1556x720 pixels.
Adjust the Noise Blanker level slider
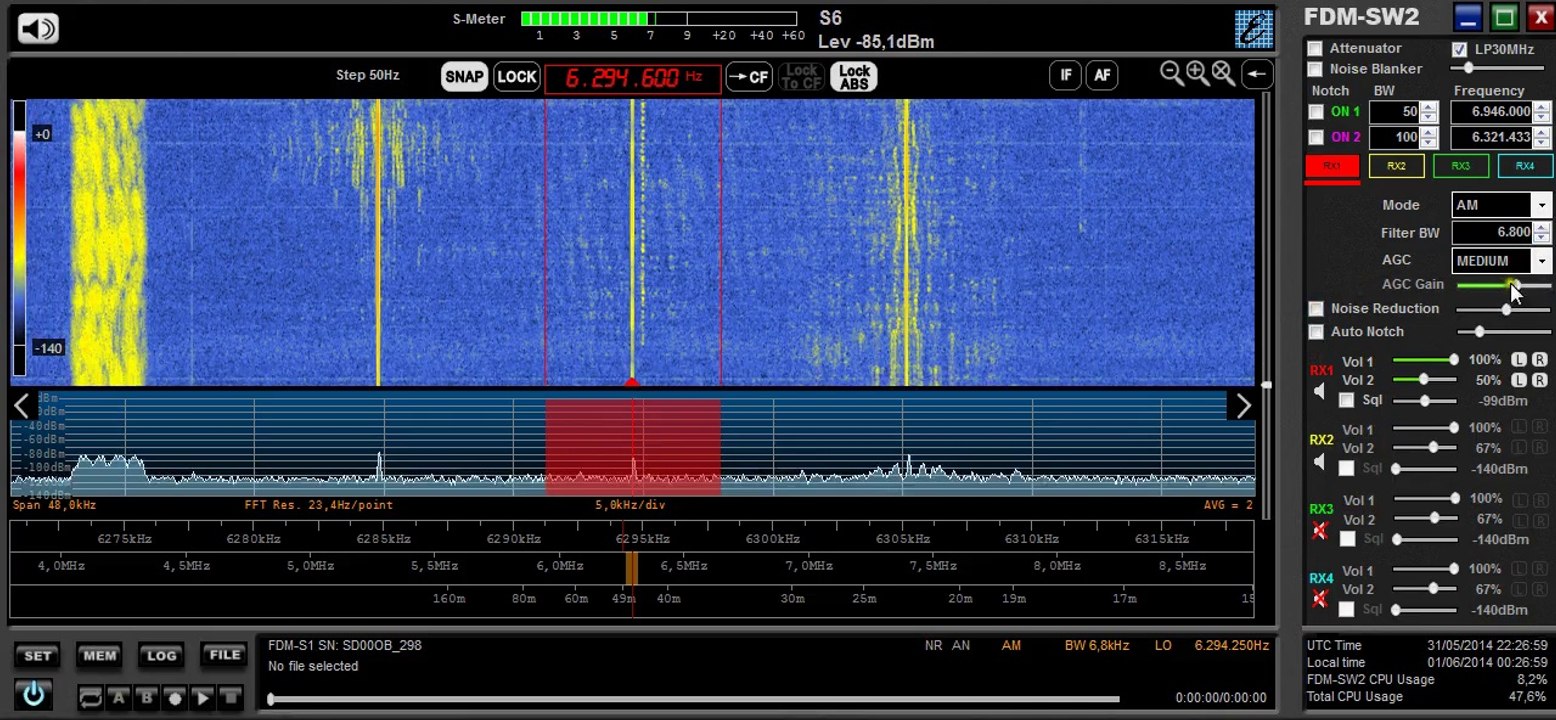click(x=1497, y=68)
